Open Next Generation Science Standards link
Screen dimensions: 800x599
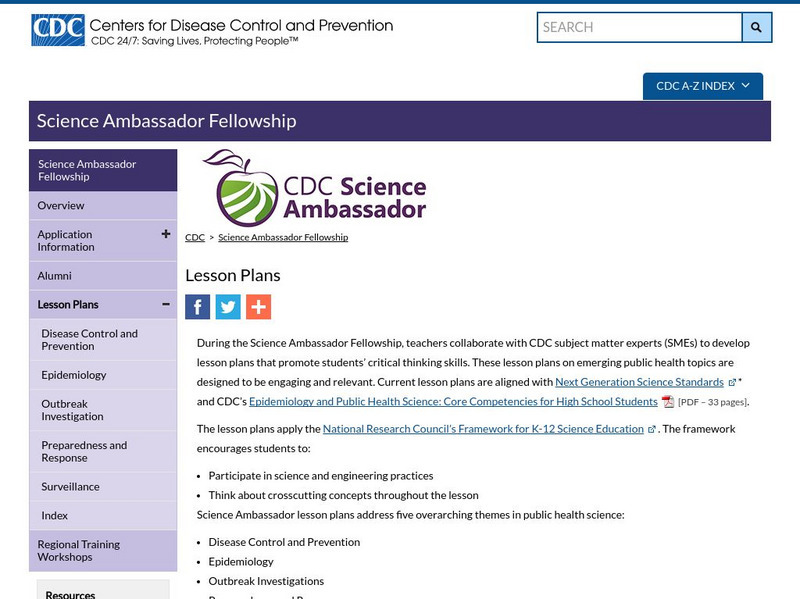(x=639, y=382)
